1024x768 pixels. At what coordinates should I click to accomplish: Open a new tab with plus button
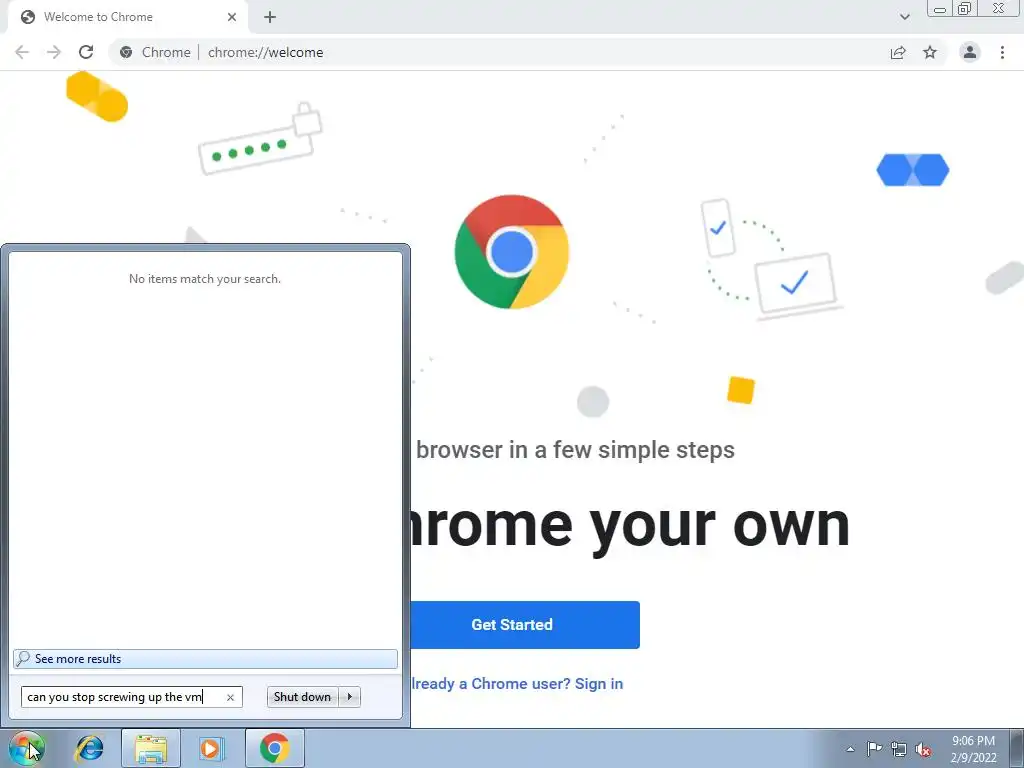click(x=270, y=17)
